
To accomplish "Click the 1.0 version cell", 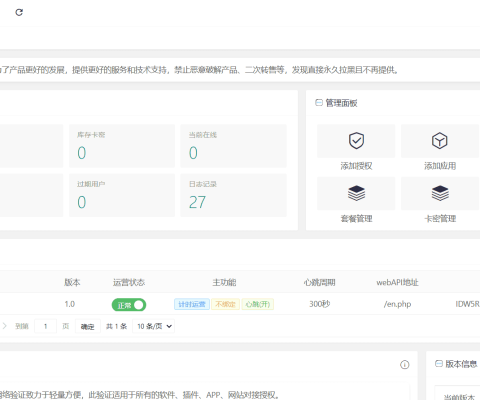I will (70, 304).
